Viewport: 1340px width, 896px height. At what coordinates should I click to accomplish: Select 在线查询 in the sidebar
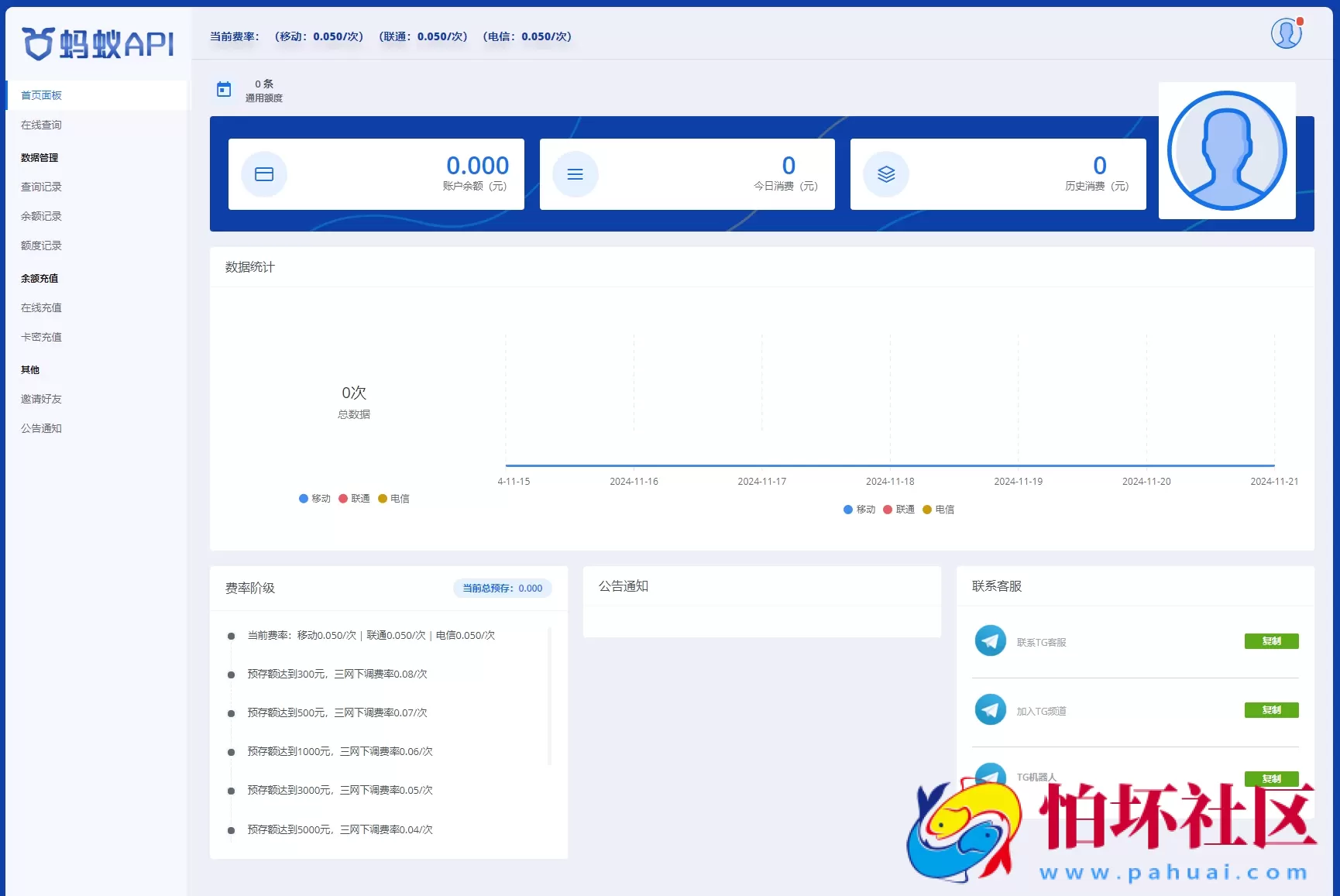point(40,125)
